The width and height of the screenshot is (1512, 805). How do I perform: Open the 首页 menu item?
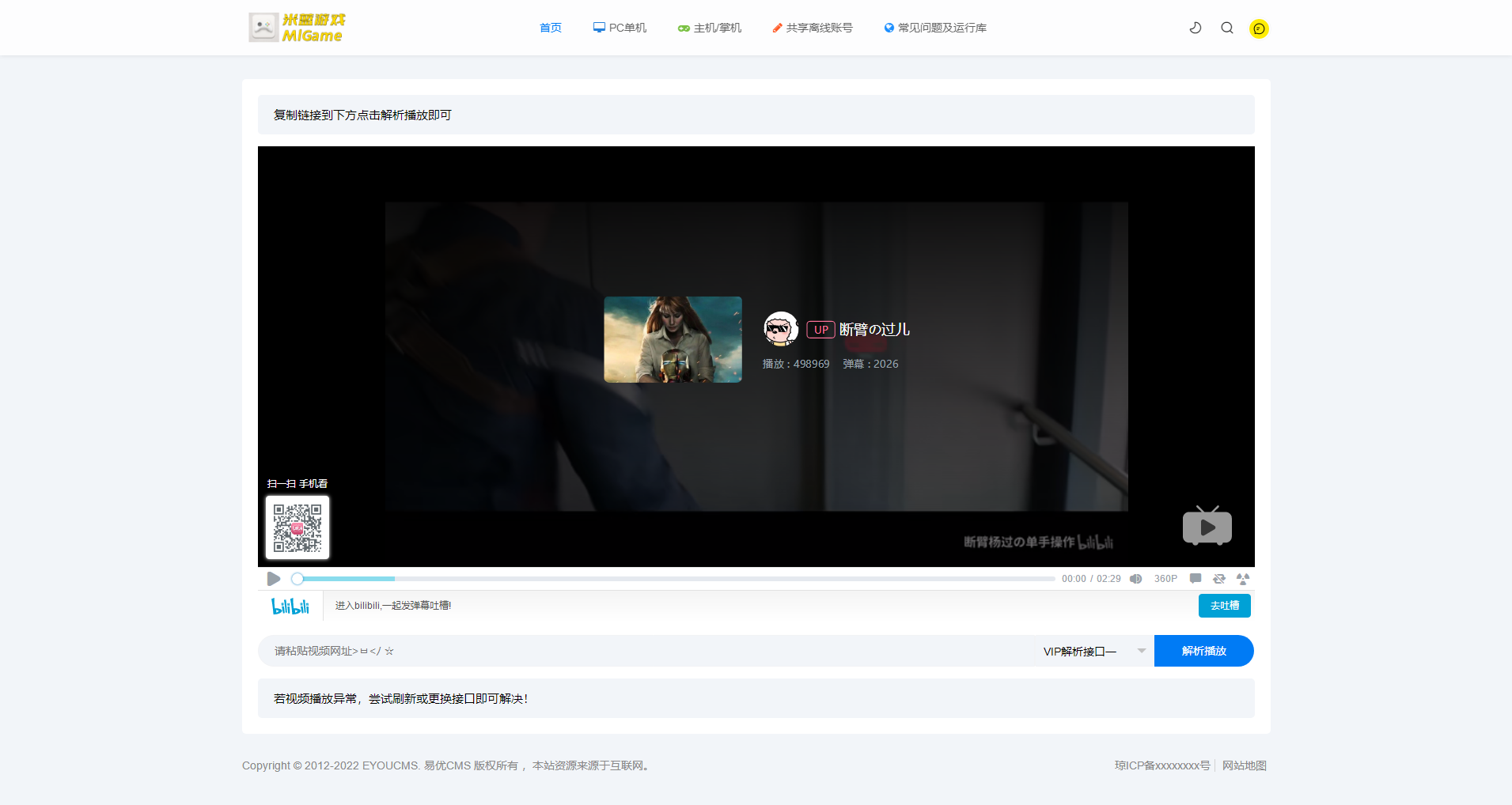(551, 28)
